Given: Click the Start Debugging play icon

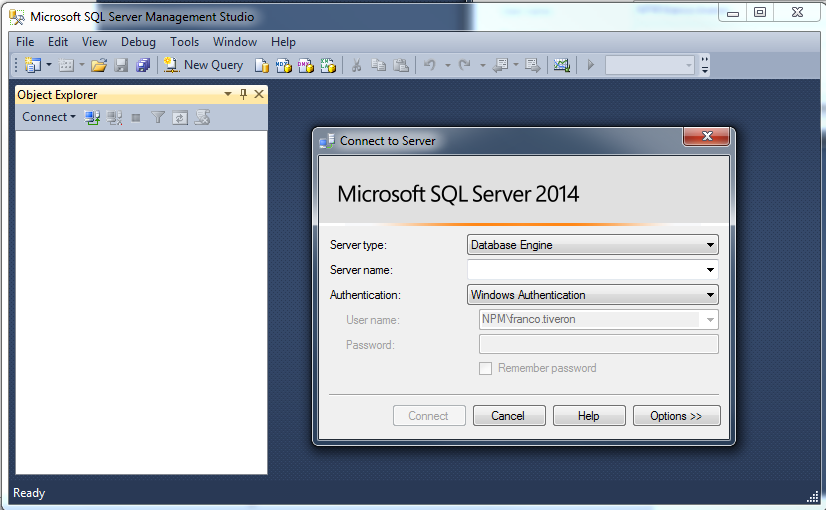Looking at the screenshot, I should pos(591,65).
